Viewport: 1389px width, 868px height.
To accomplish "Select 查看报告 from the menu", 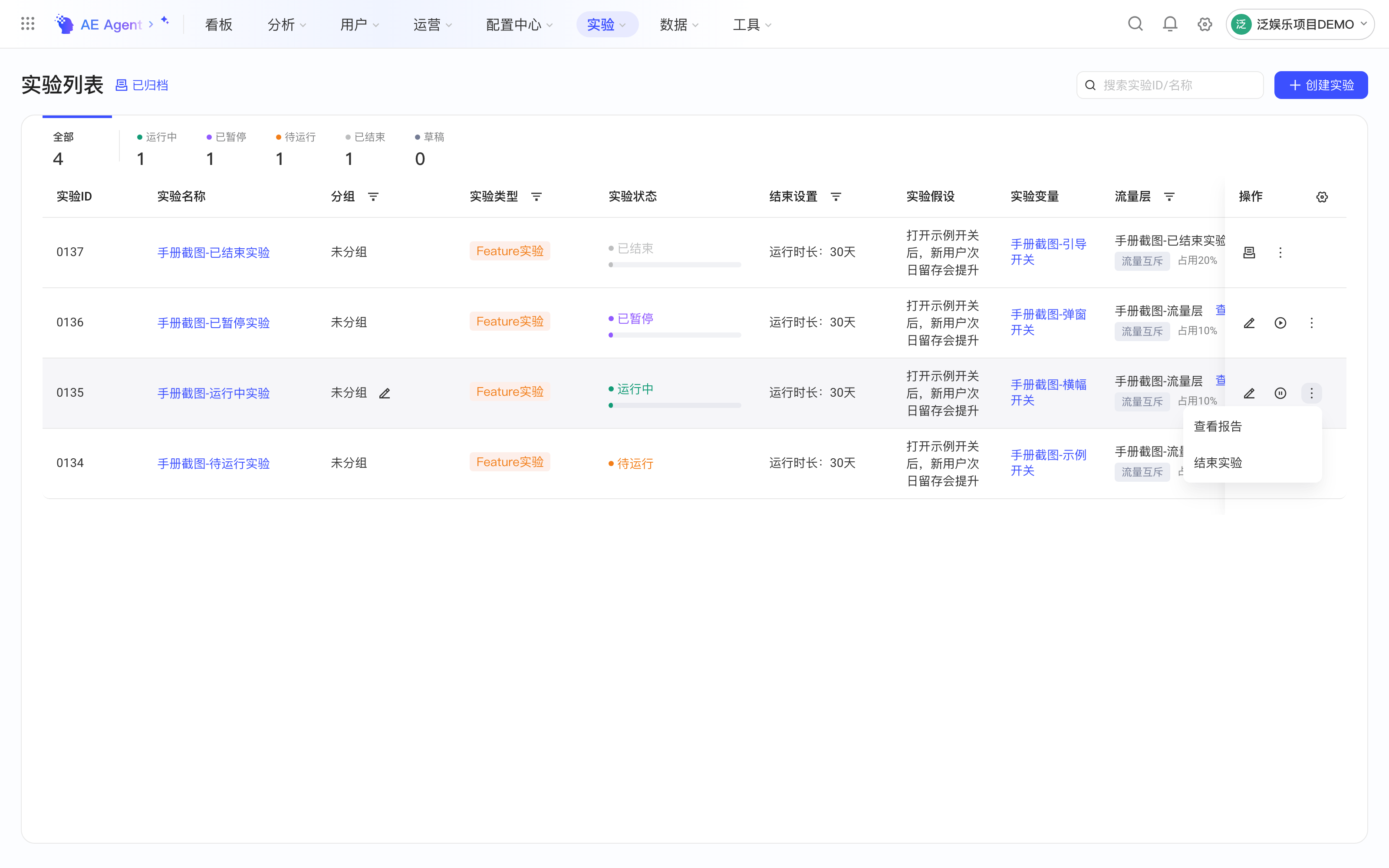I will pos(1252,427).
